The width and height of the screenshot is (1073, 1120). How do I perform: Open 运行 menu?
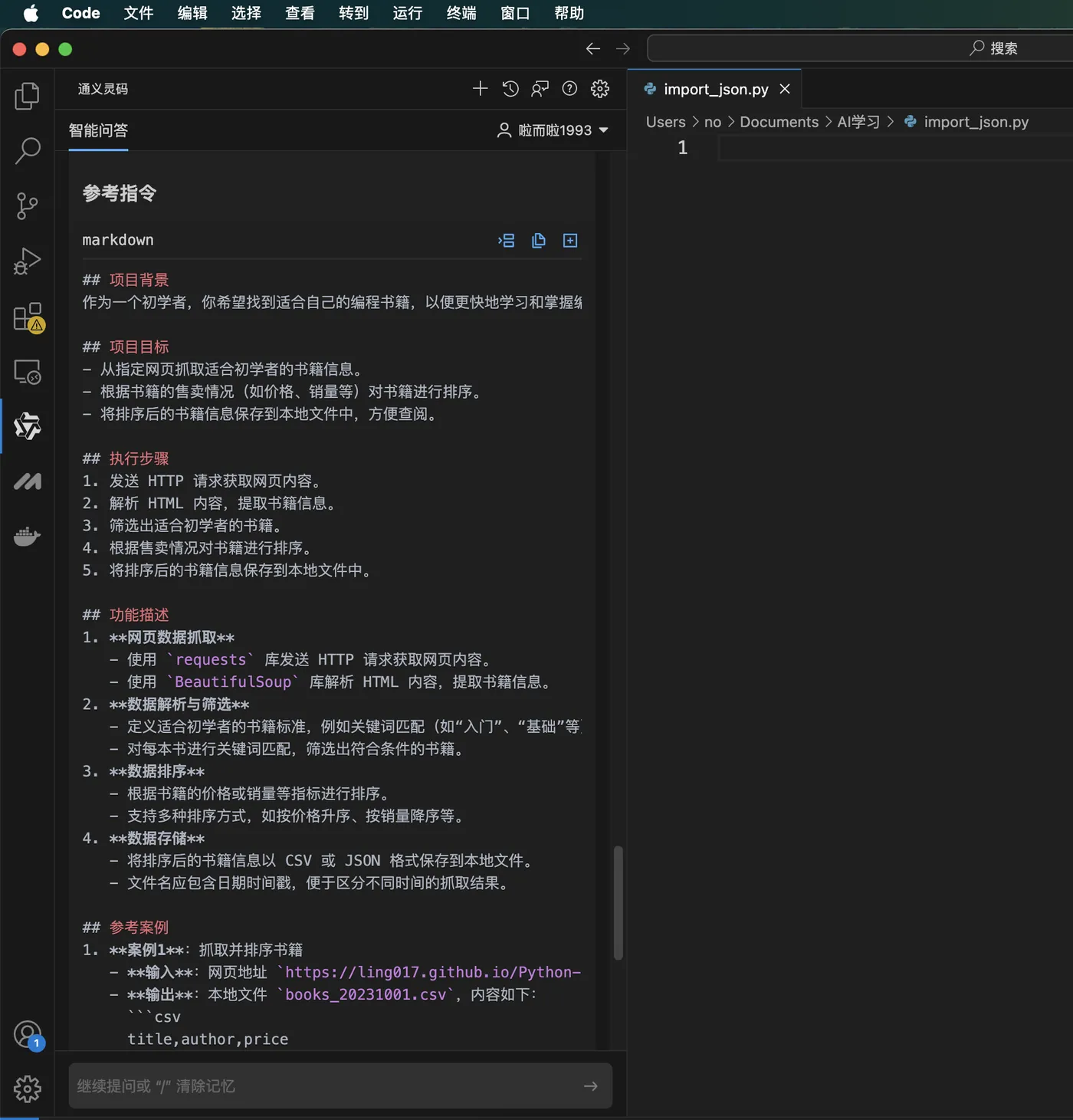(407, 13)
